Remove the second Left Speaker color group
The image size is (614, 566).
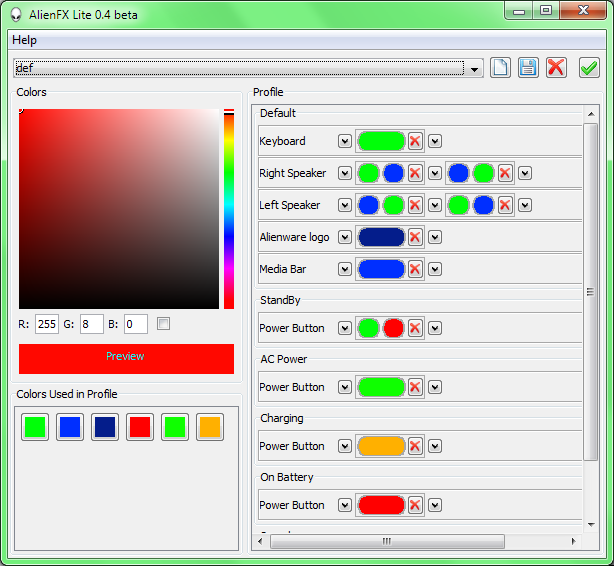pos(505,205)
